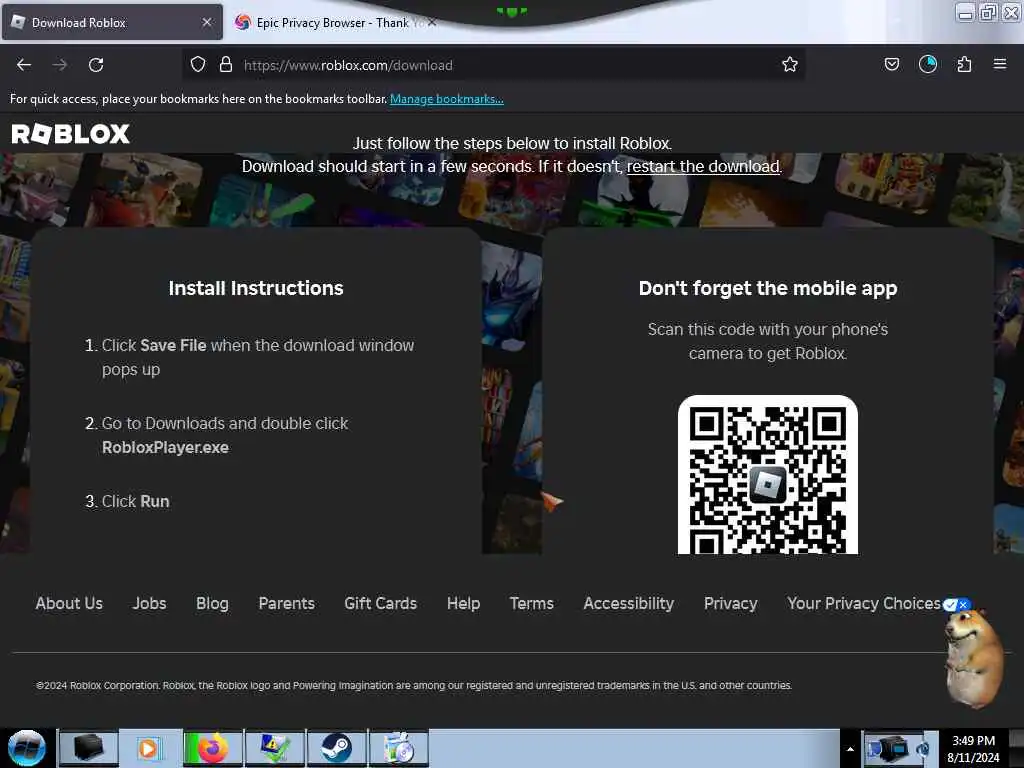Open the Manage bookmarks link

447,99
